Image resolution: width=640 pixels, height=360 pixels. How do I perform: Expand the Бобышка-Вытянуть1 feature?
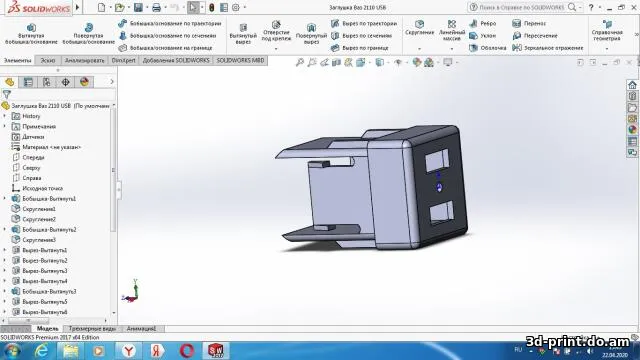[5, 199]
